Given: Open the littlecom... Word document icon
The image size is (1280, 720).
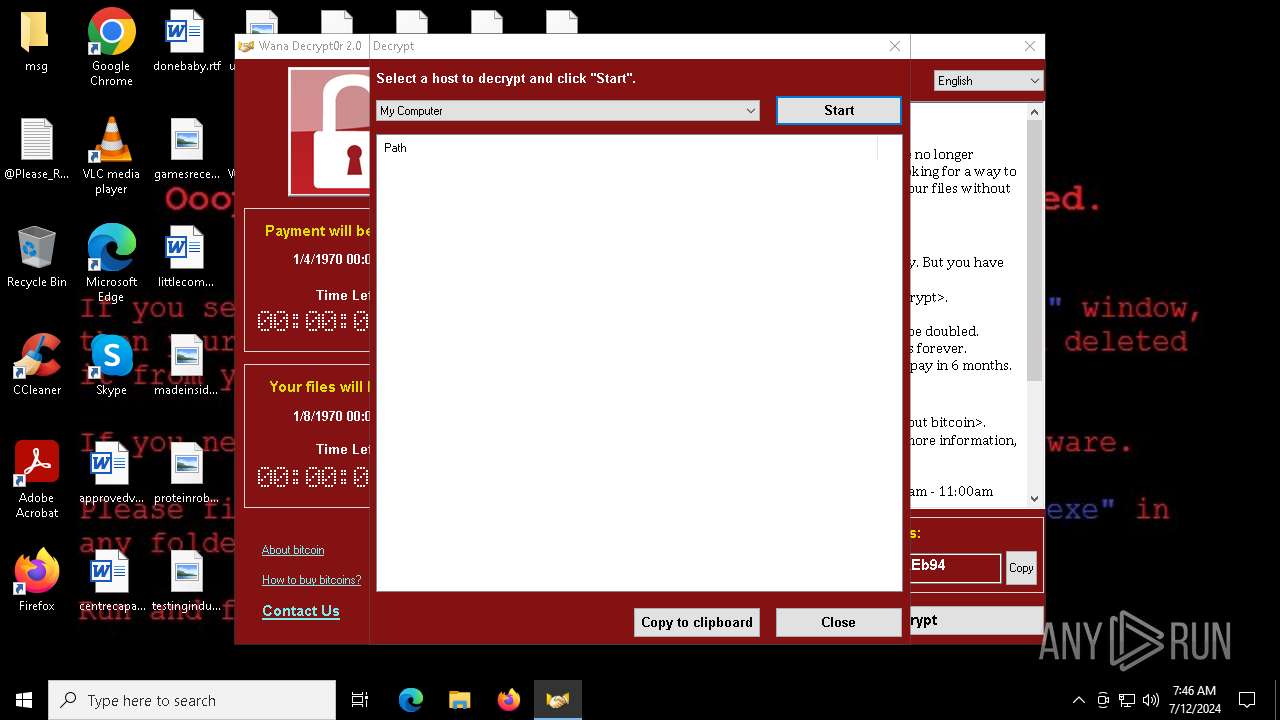Looking at the screenshot, I should pos(186,257).
